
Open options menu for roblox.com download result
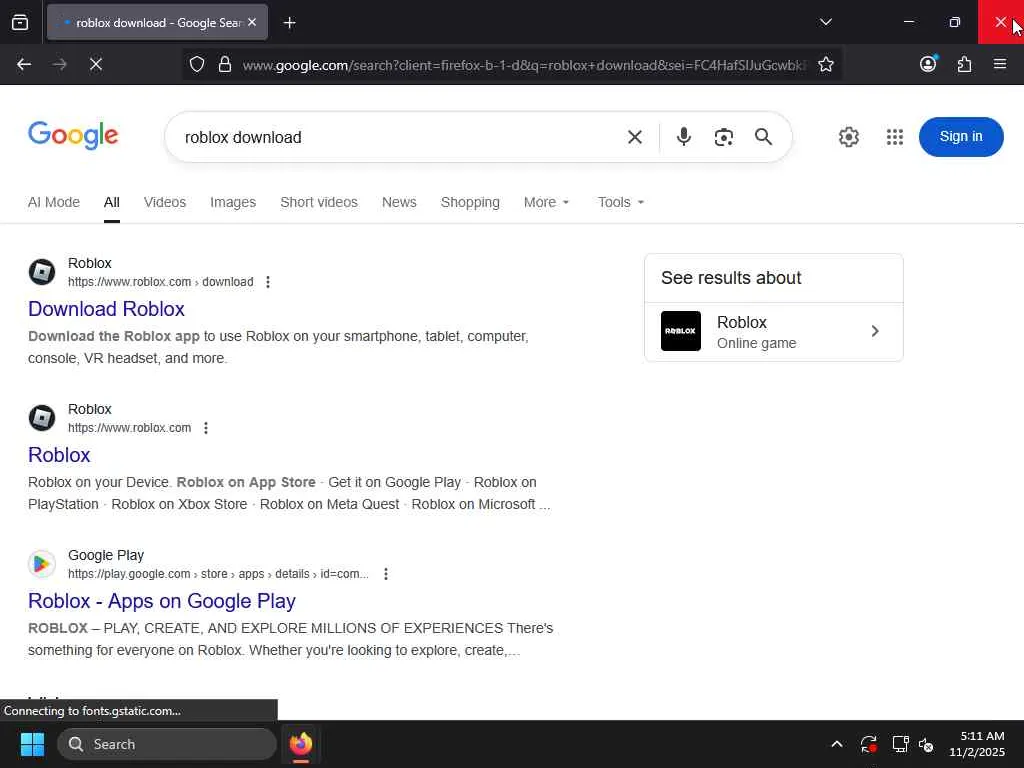click(x=268, y=282)
